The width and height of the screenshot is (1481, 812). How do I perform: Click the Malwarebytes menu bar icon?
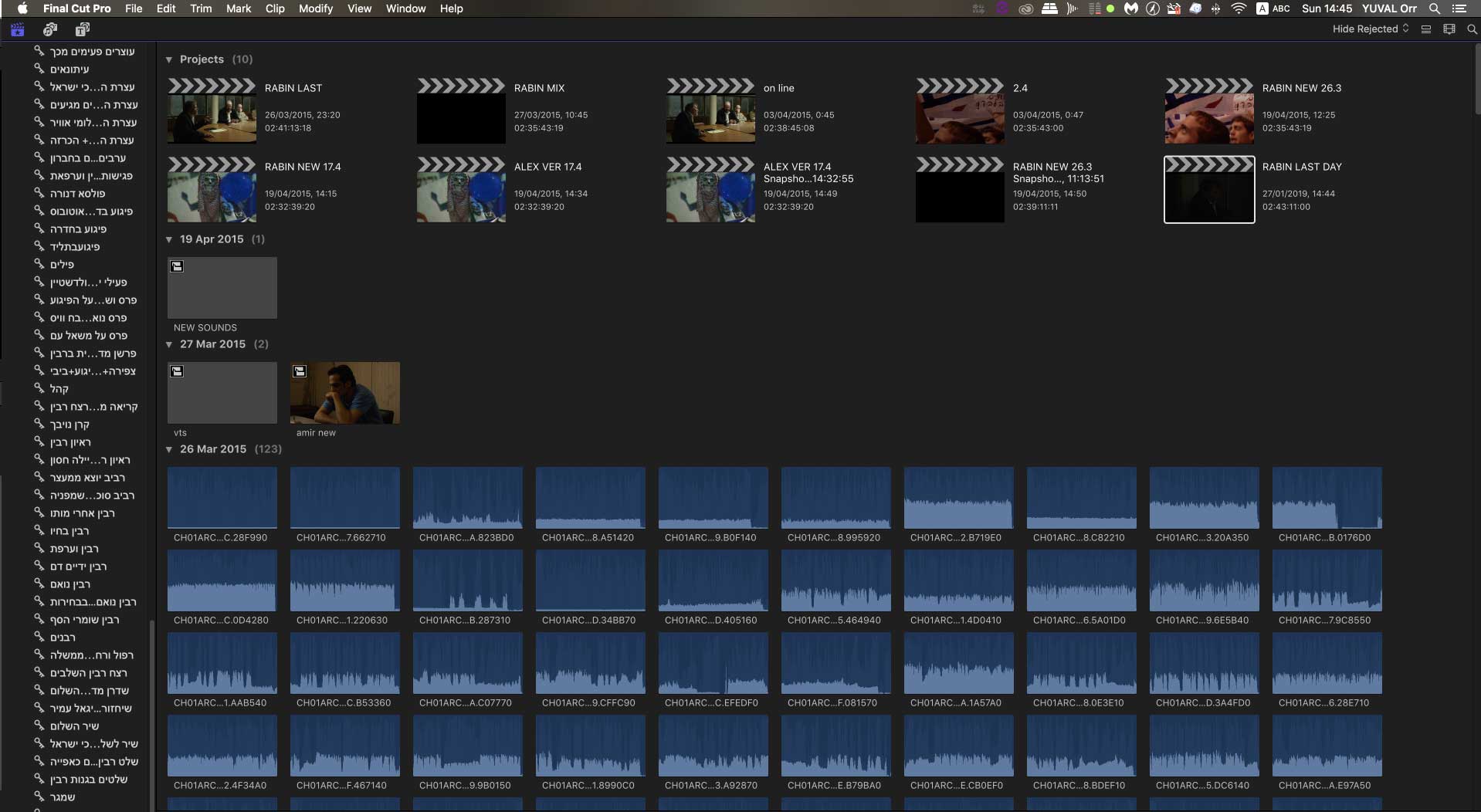[x=1131, y=8]
